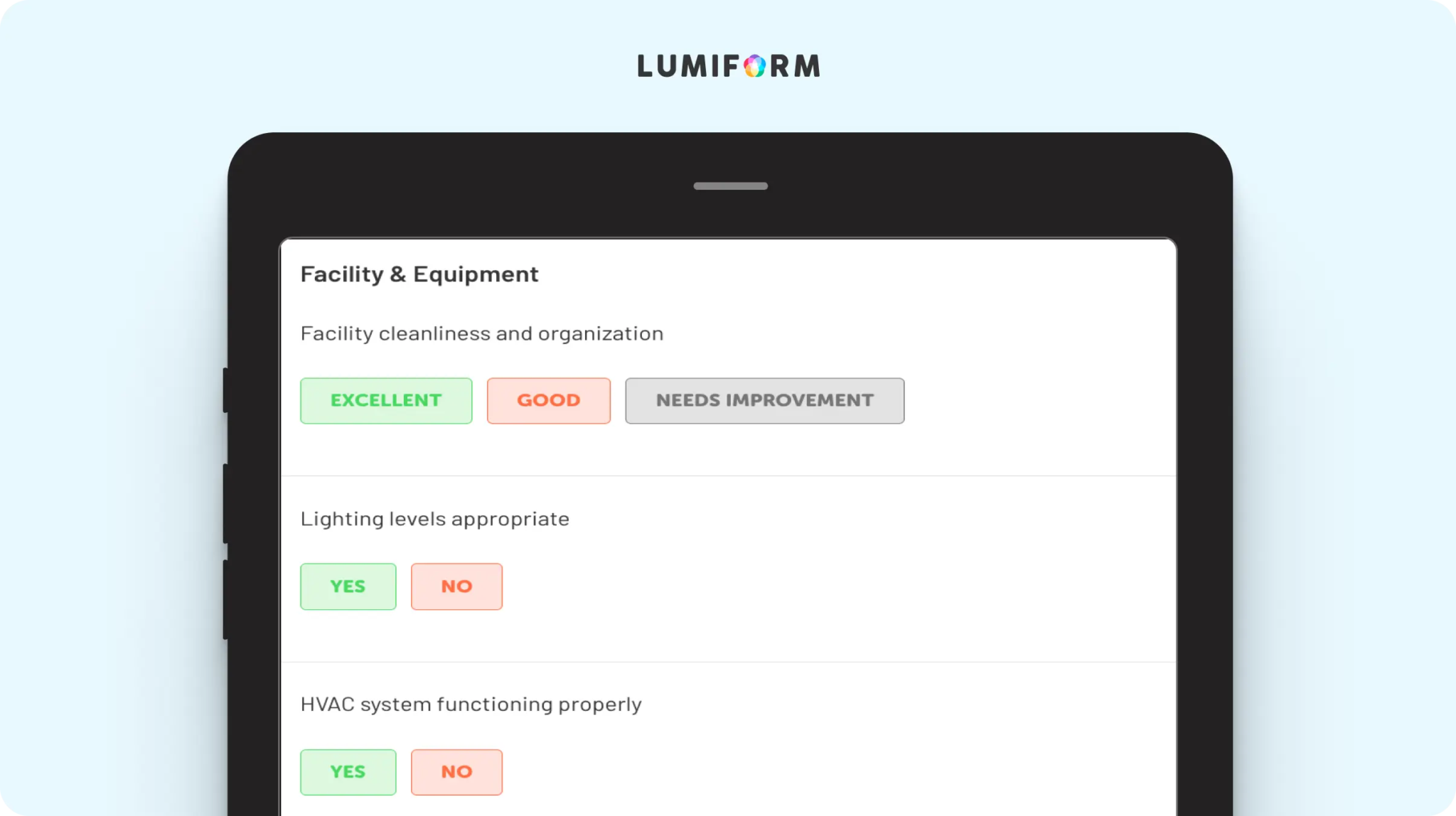Click the Facility cleanliness and organization question
Screen dimensions: 1456x816
481,333
